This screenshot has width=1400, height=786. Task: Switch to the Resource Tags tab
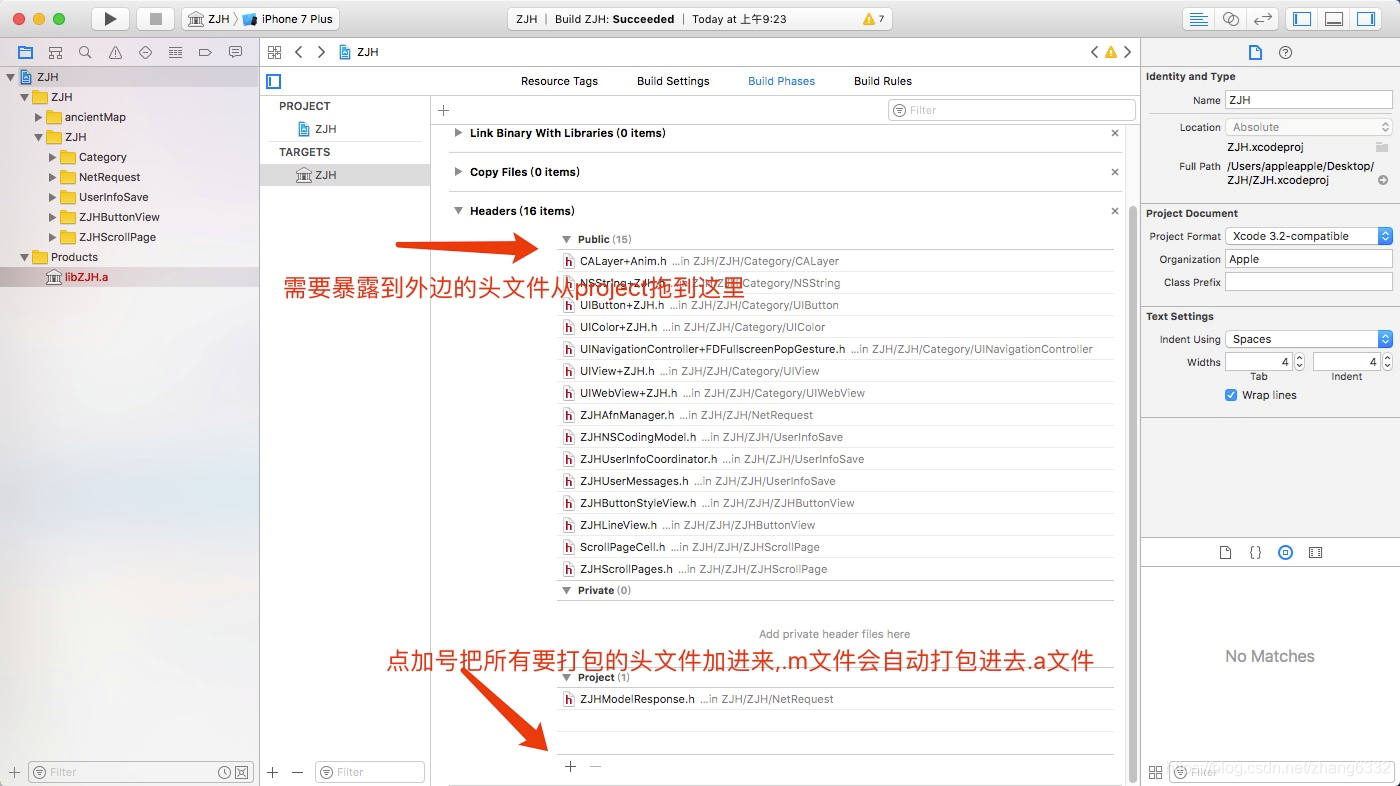pos(559,81)
